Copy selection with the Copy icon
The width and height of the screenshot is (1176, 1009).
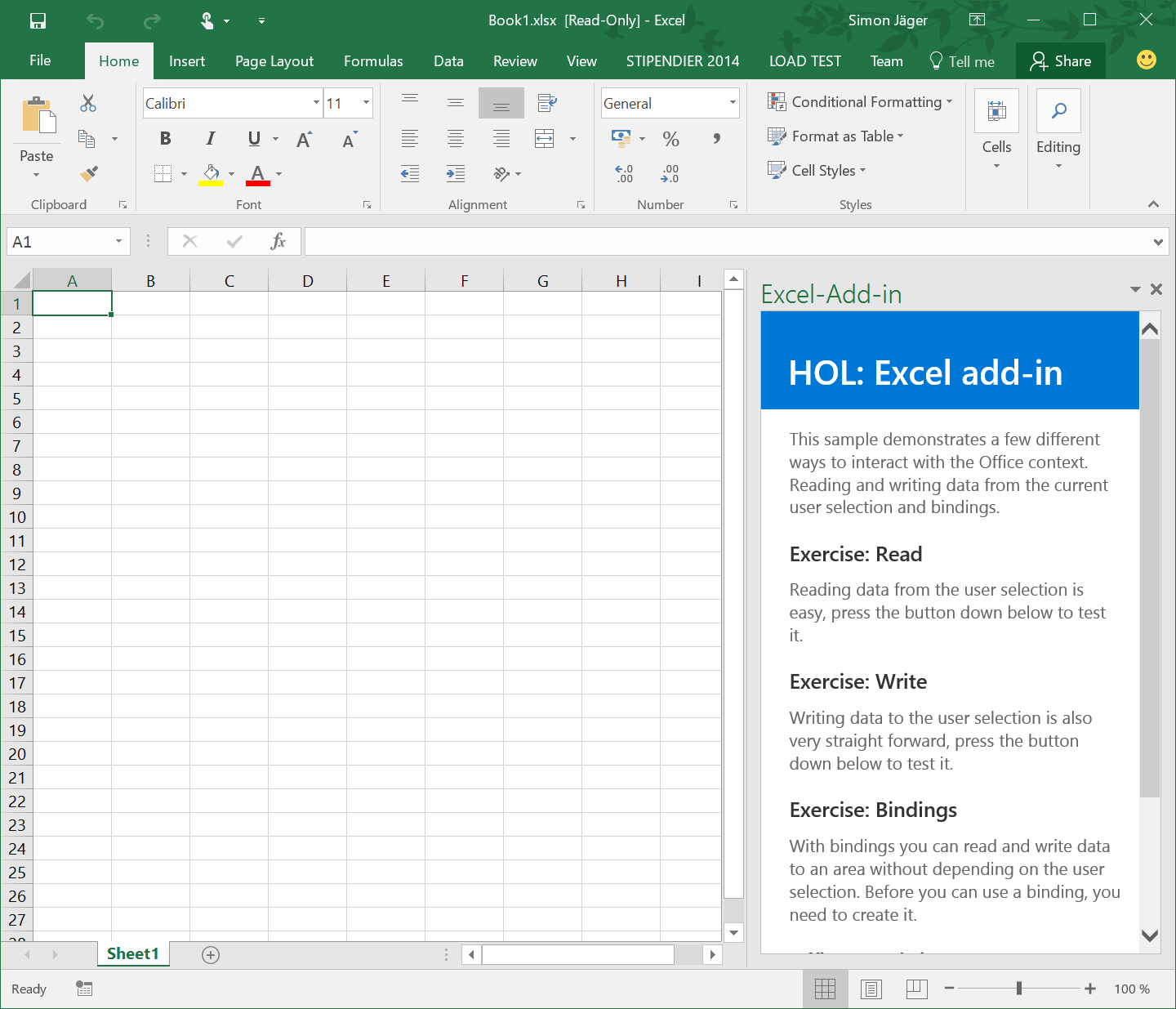pos(87,138)
